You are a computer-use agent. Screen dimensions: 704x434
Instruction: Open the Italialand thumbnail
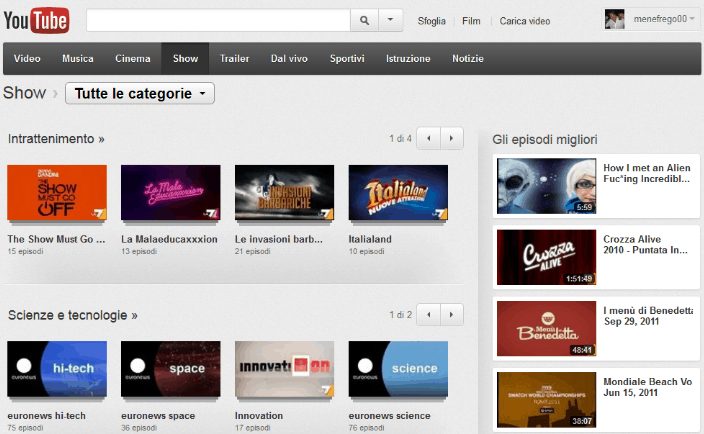coord(398,193)
